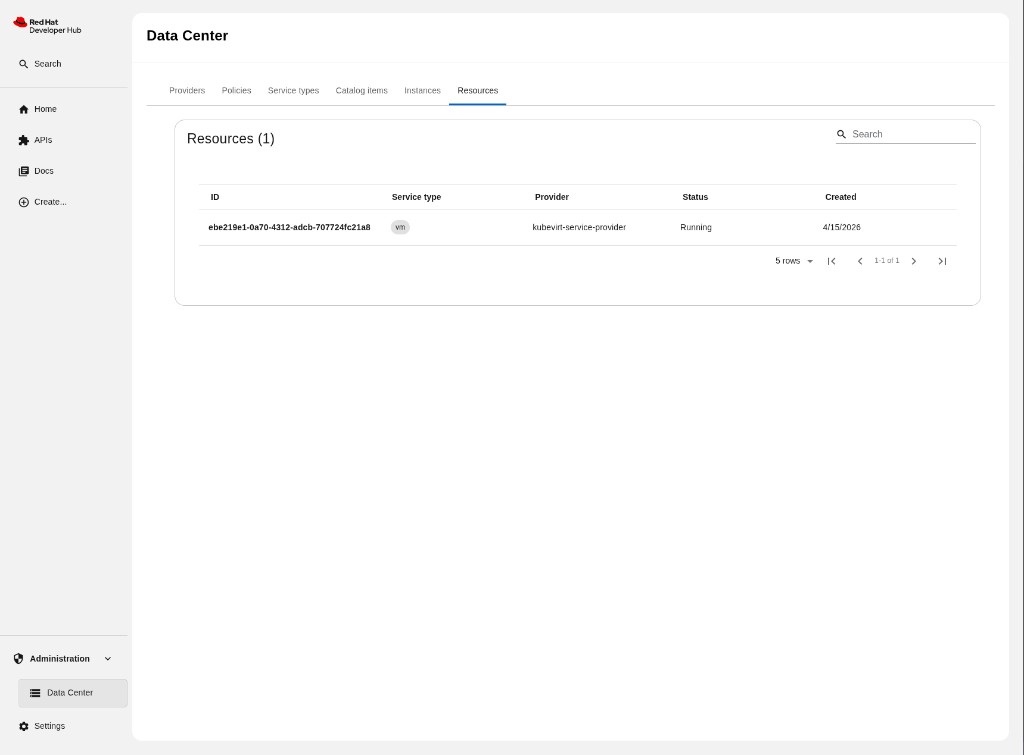Click the Administration label in sidebar
The height and width of the screenshot is (755, 1024).
coord(59,659)
